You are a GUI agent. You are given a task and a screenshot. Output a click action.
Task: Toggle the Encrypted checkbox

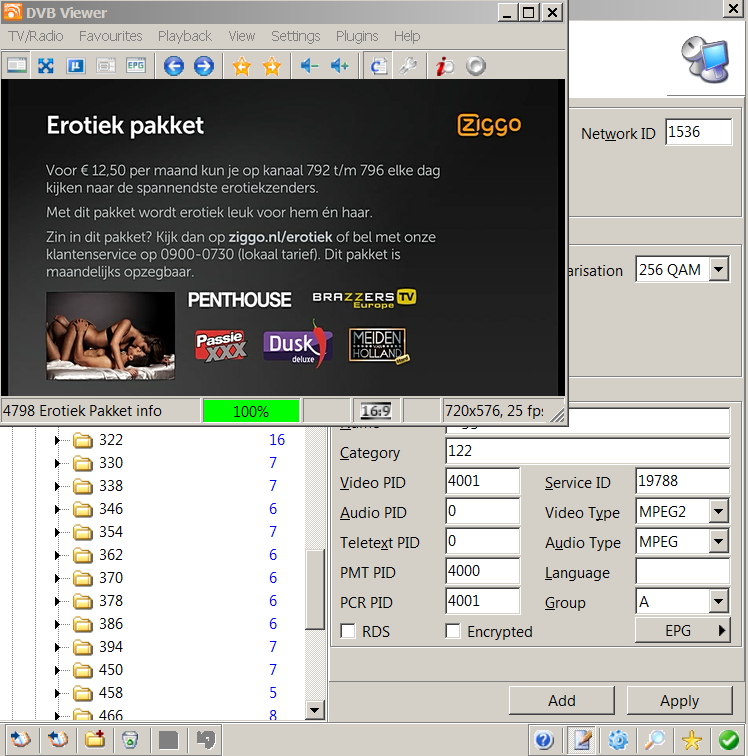(453, 631)
